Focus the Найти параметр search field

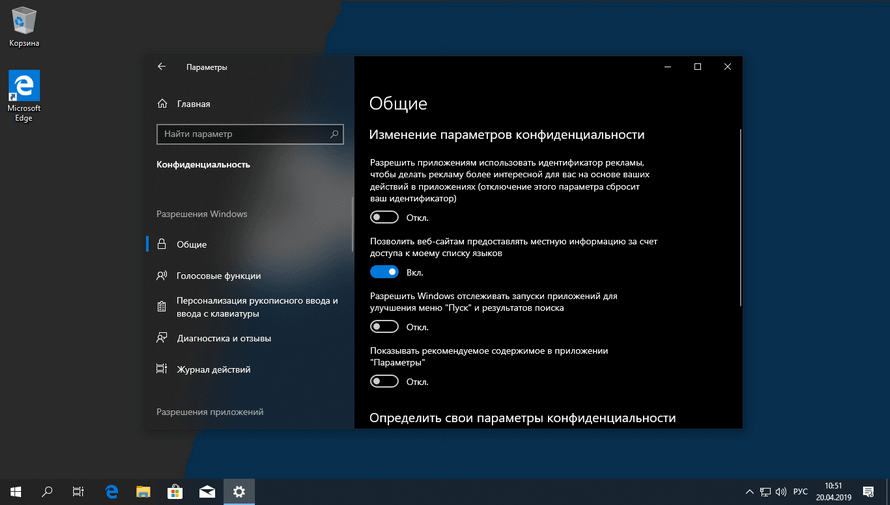pos(250,134)
